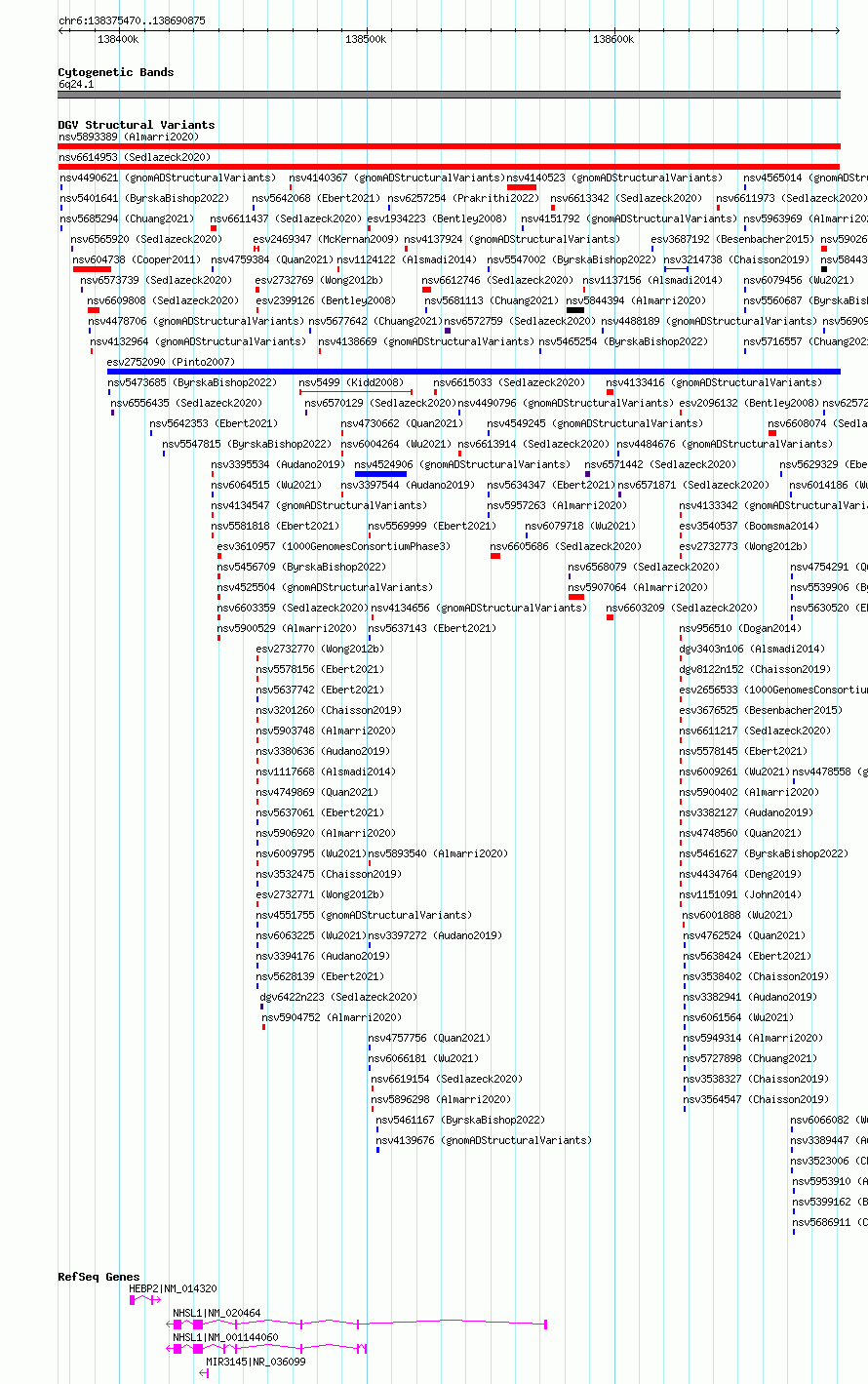This screenshot has width=868, height=1384.
Task: Select nsv5681113 (Chuang2021) variant label
Action: 492,300
